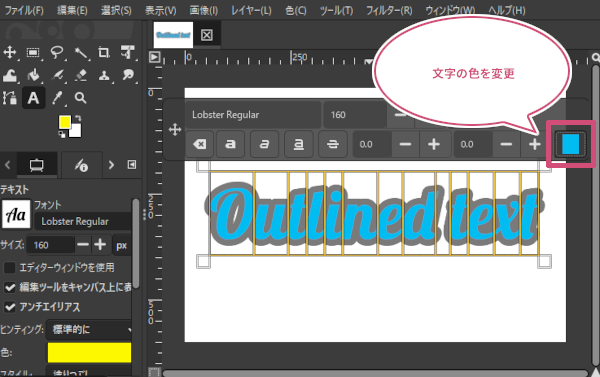
Task: Decrease font size in tool options
Action: click(x=83, y=245)
